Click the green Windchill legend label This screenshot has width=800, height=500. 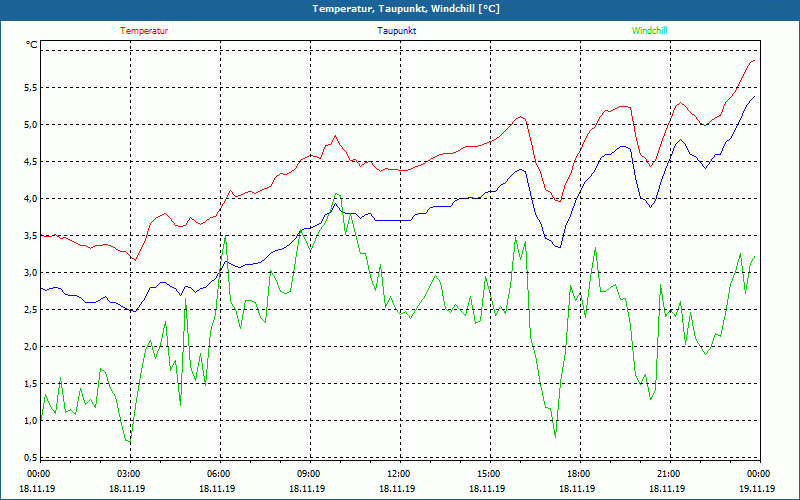pos(649,31)
